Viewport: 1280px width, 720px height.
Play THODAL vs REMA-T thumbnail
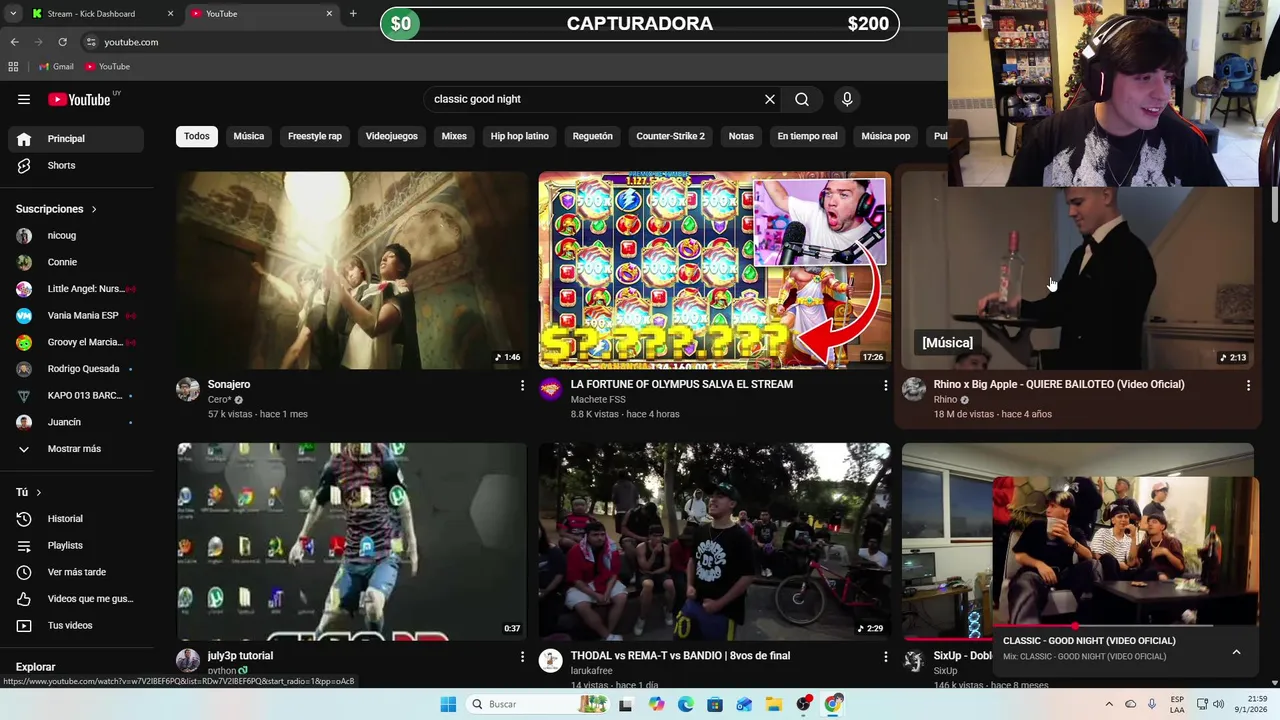click(x=714, y=541)
